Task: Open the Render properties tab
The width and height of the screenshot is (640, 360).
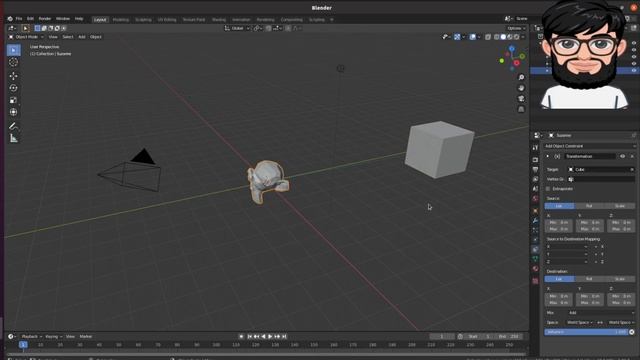Action: [x=535, y=160]
